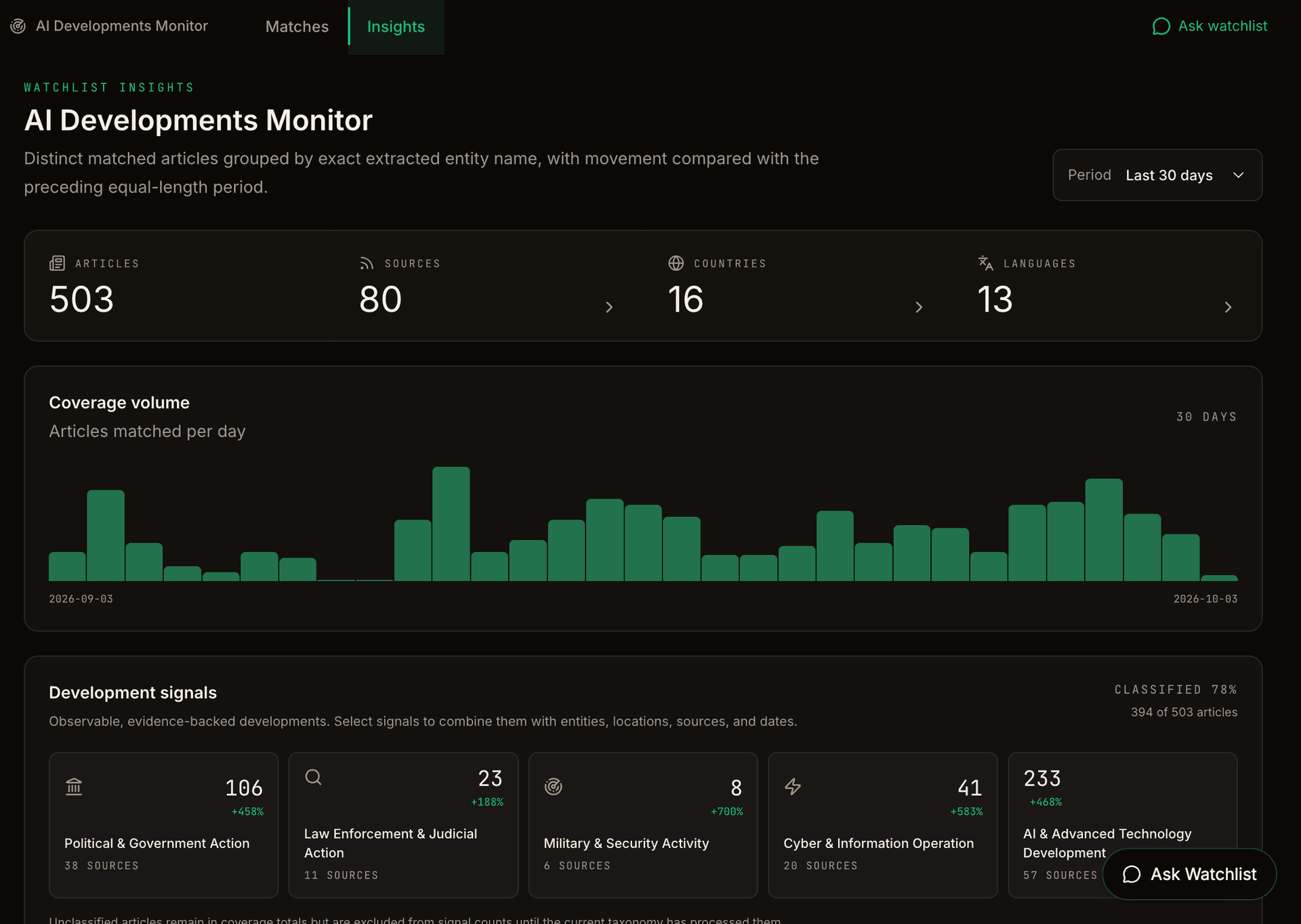Click the AI Developments Monitor header title
The image size is (1301, 924).
tap(122, 26)
